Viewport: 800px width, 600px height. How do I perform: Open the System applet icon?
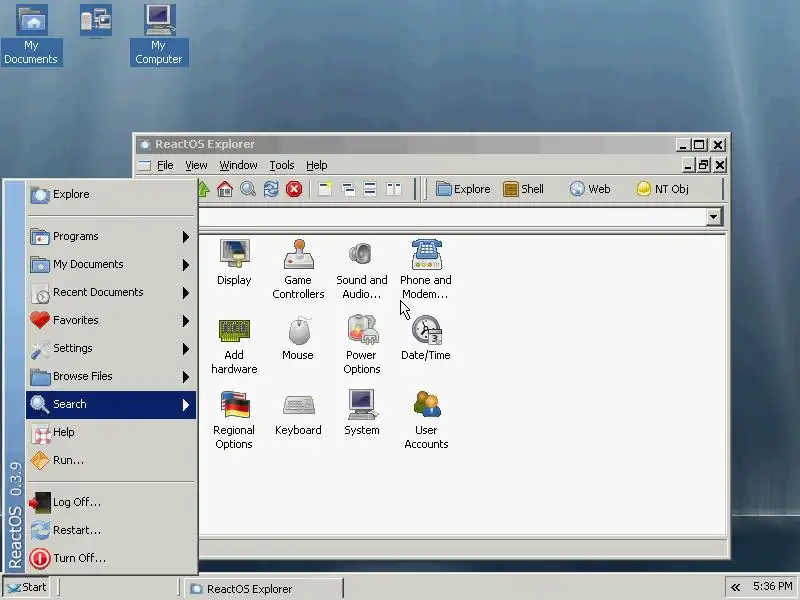(x=362, y=413)
